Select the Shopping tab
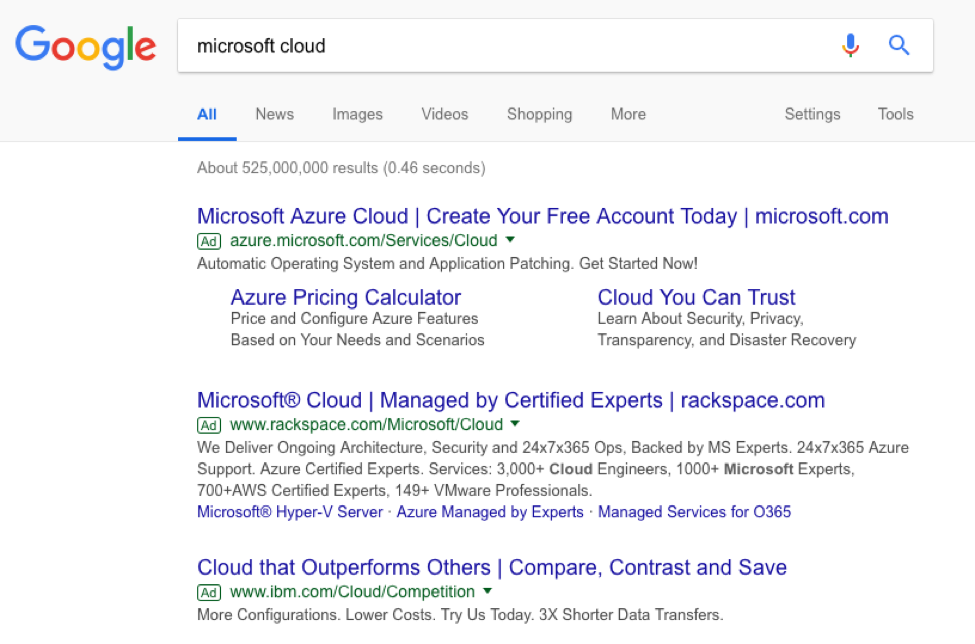Image resolution: width=975 pixels, height=644 pixels. click(x=539, y=114)
